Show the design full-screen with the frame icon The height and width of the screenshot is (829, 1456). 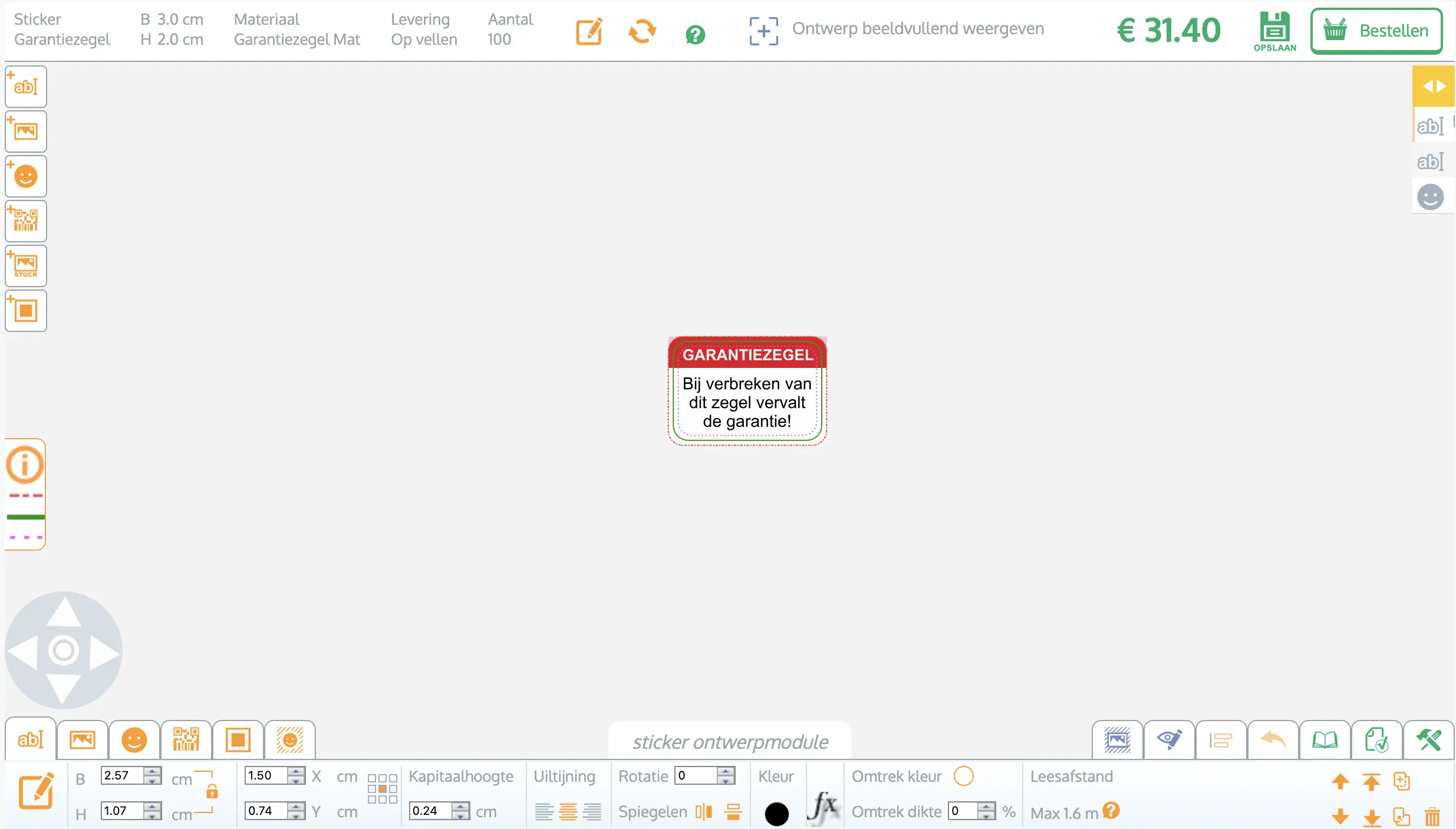pos(763,31)
